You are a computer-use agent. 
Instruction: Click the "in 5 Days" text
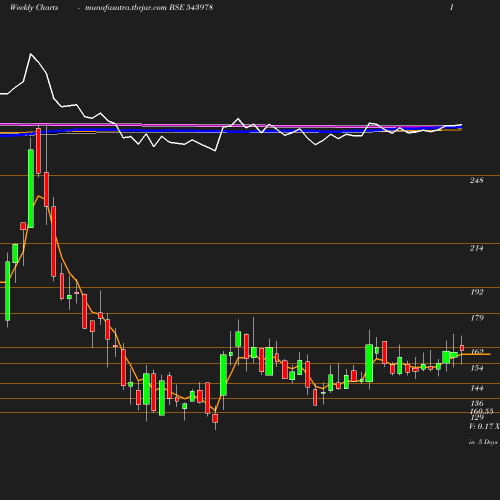[x=483, y=442]
